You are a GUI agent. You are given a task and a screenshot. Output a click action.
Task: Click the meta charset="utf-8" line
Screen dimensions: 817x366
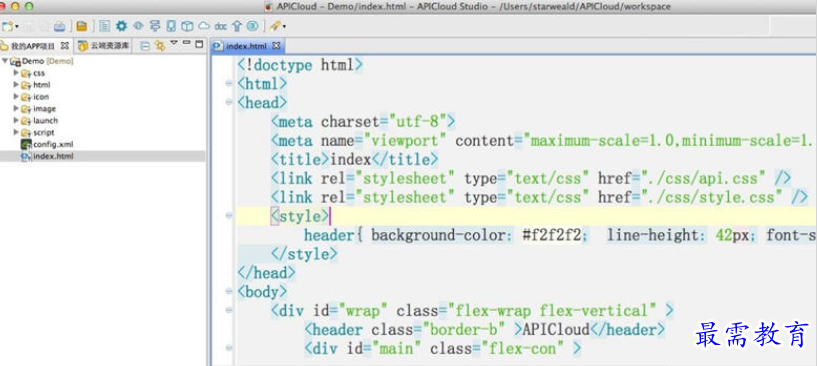(x=363, y=122)
